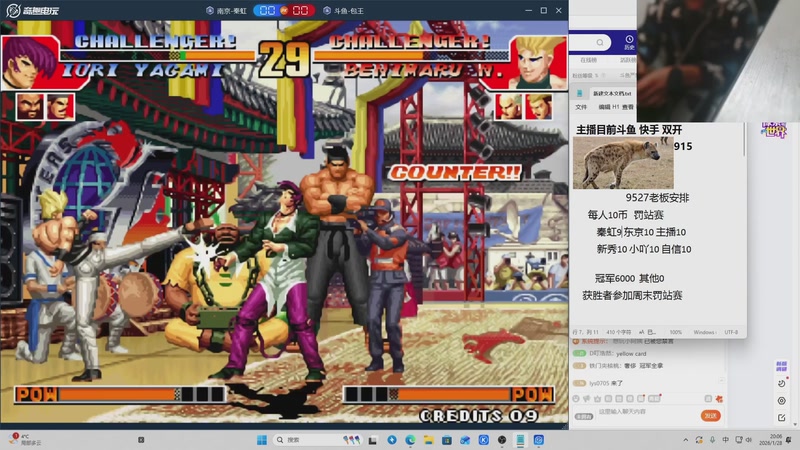Click the grey pill button left of chat input
This screenshot has width=800, height=450.
coord(584,416)
